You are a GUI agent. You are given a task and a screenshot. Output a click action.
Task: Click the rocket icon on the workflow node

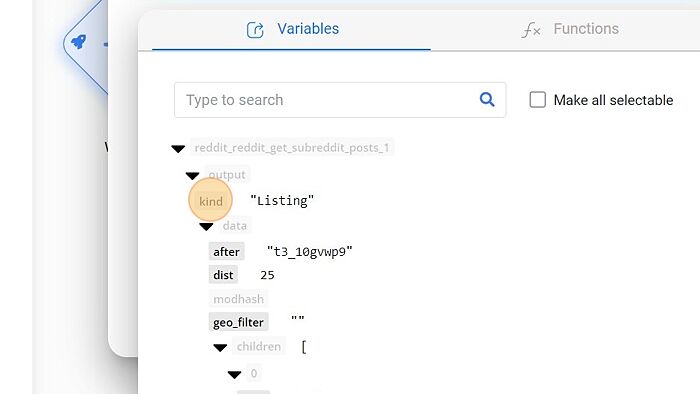pyautogui.click(x=79, y=42)
